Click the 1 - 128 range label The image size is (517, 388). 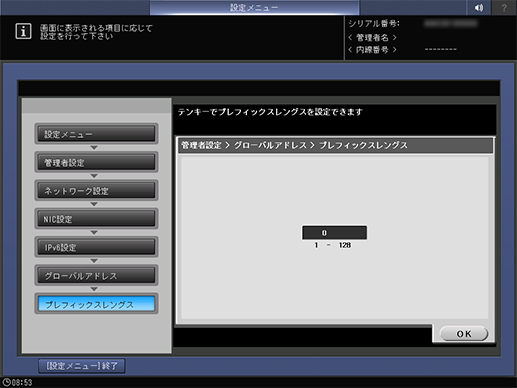(x=333, y=245)
